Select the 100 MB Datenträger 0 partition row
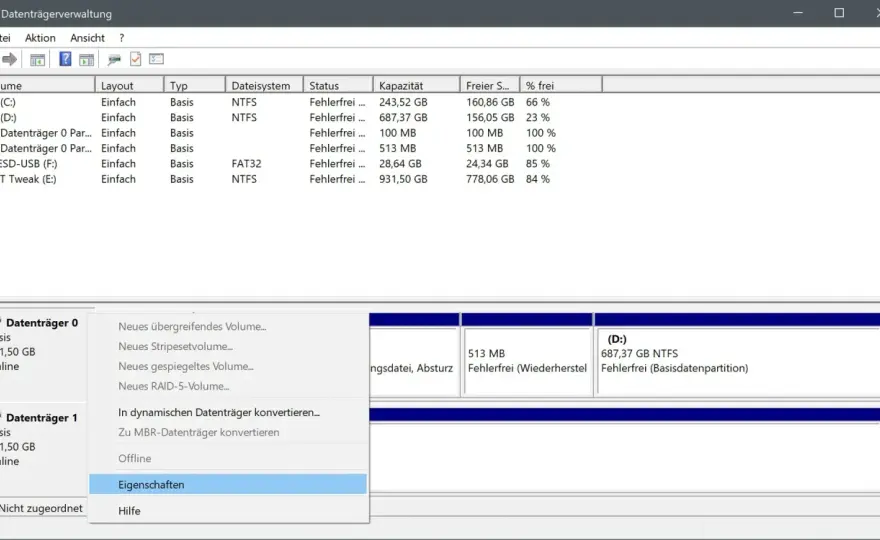 (x=301, y=133)
